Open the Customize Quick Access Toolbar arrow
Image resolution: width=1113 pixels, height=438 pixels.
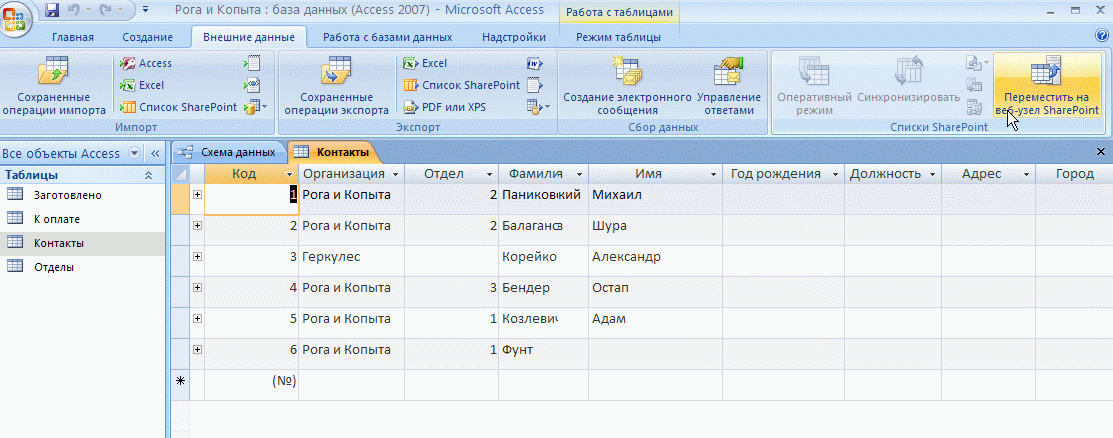146,10
